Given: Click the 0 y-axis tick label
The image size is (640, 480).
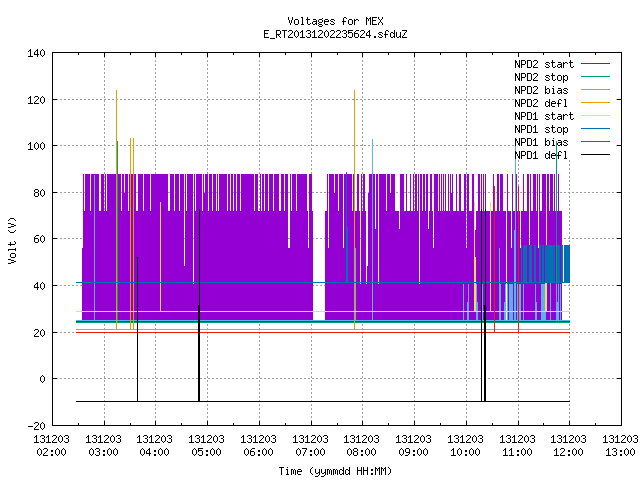Looking at the screenshot, I should click(x=42, y=379).
